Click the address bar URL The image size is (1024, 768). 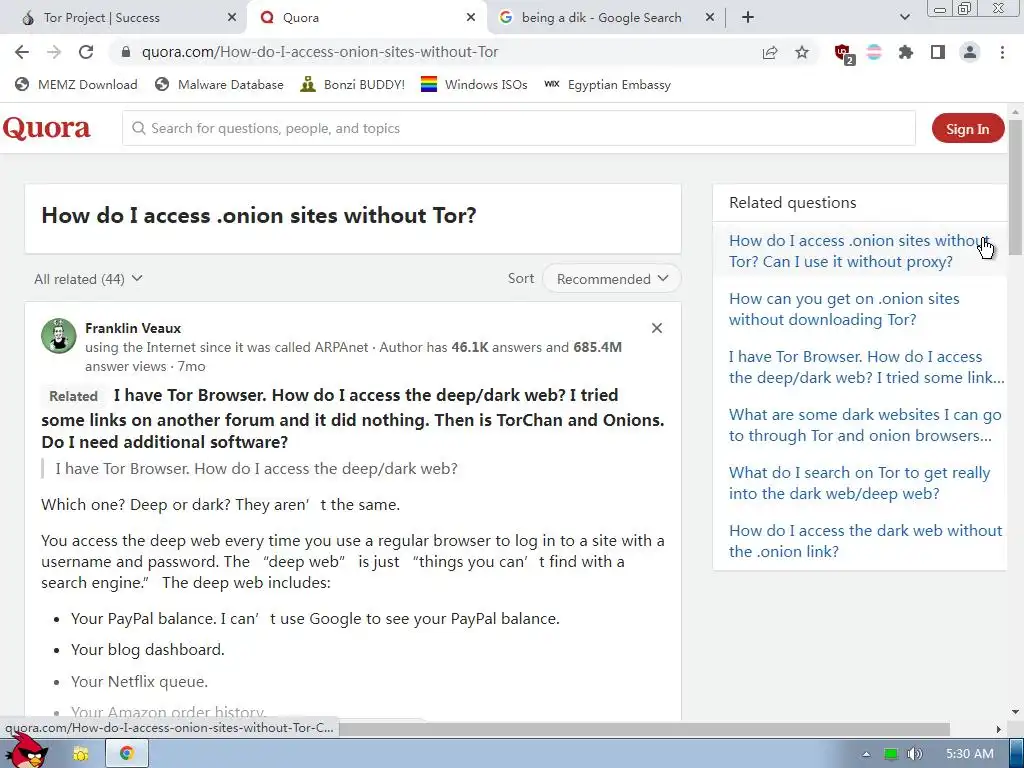[x=320, y=52]
